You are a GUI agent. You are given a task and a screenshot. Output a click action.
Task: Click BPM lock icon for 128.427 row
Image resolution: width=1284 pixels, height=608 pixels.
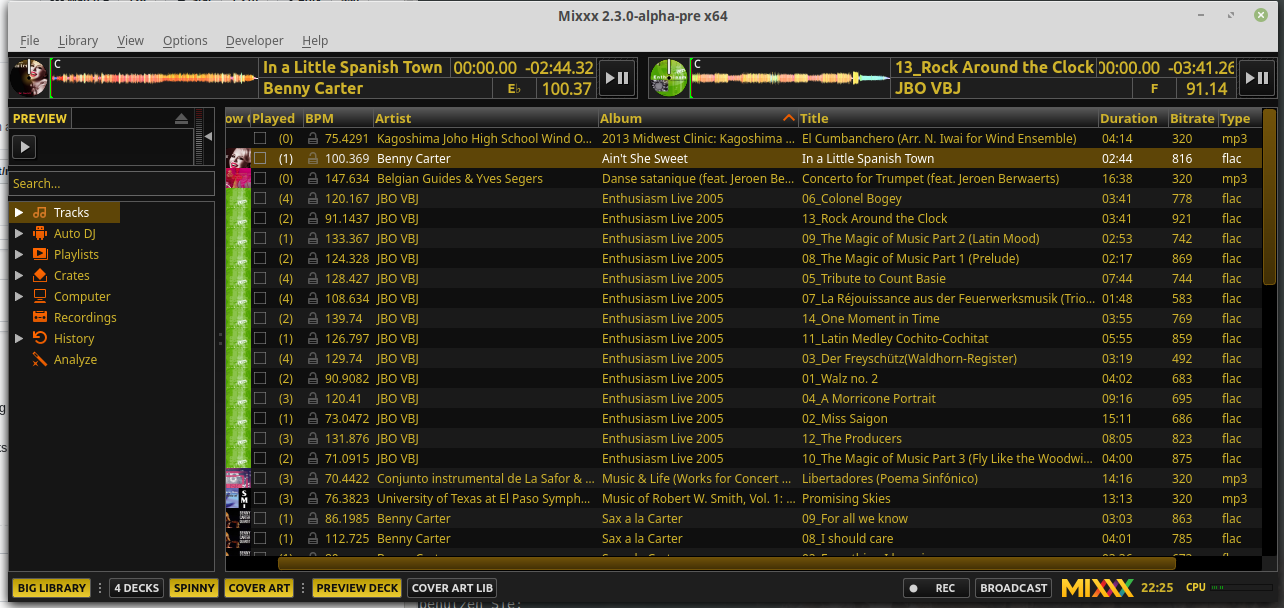click(313, 279)
